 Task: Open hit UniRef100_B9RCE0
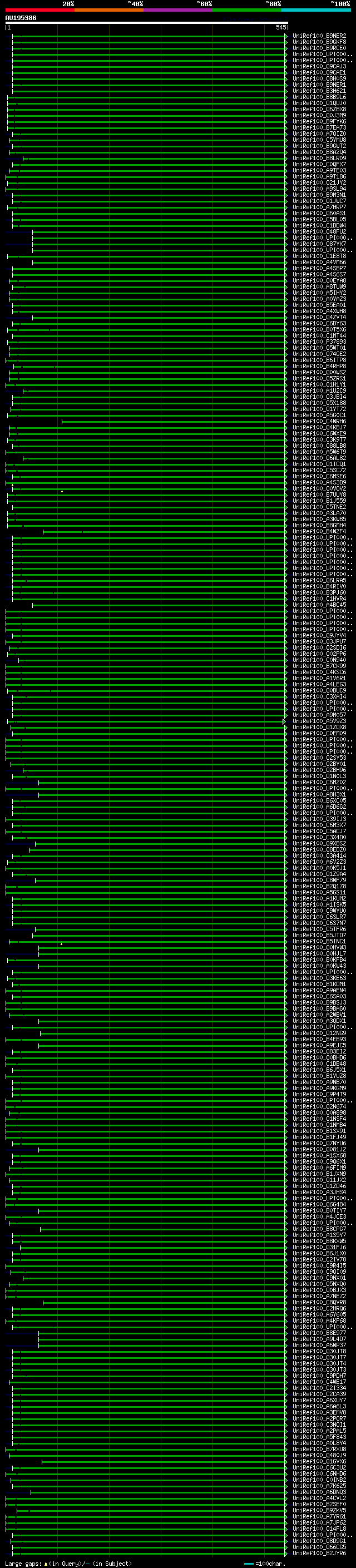coord(319,48)
